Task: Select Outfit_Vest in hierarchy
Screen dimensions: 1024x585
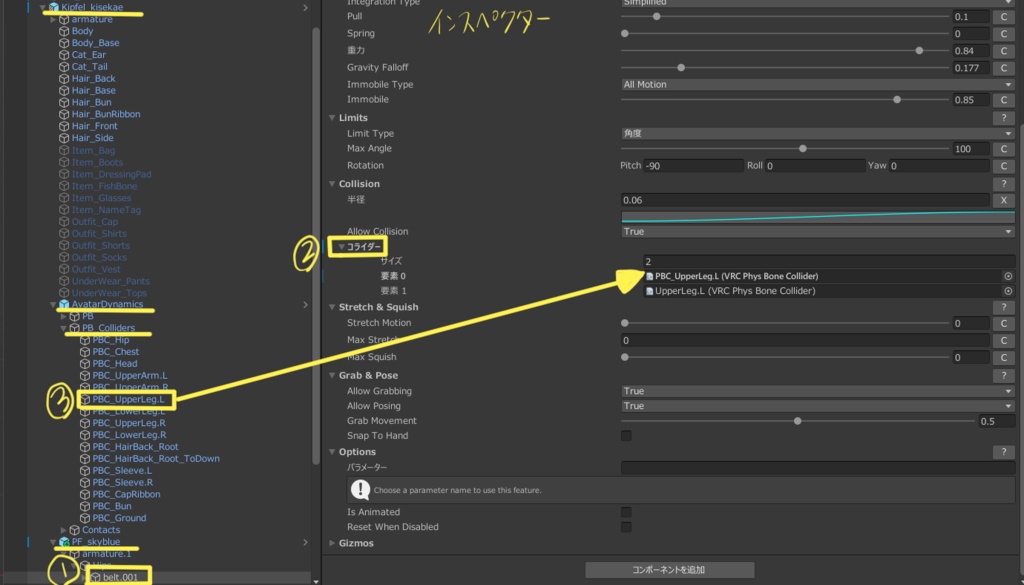Action: coord(97,269)
